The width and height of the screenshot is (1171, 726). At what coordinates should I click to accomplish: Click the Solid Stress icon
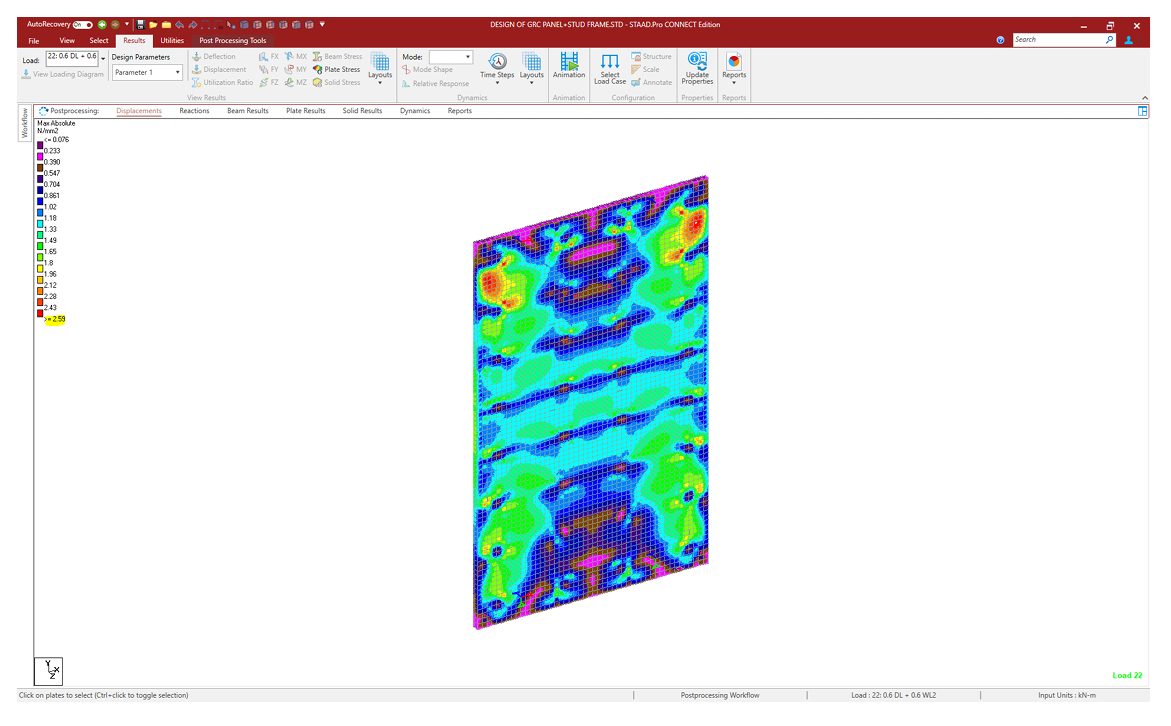coord(317,83)
